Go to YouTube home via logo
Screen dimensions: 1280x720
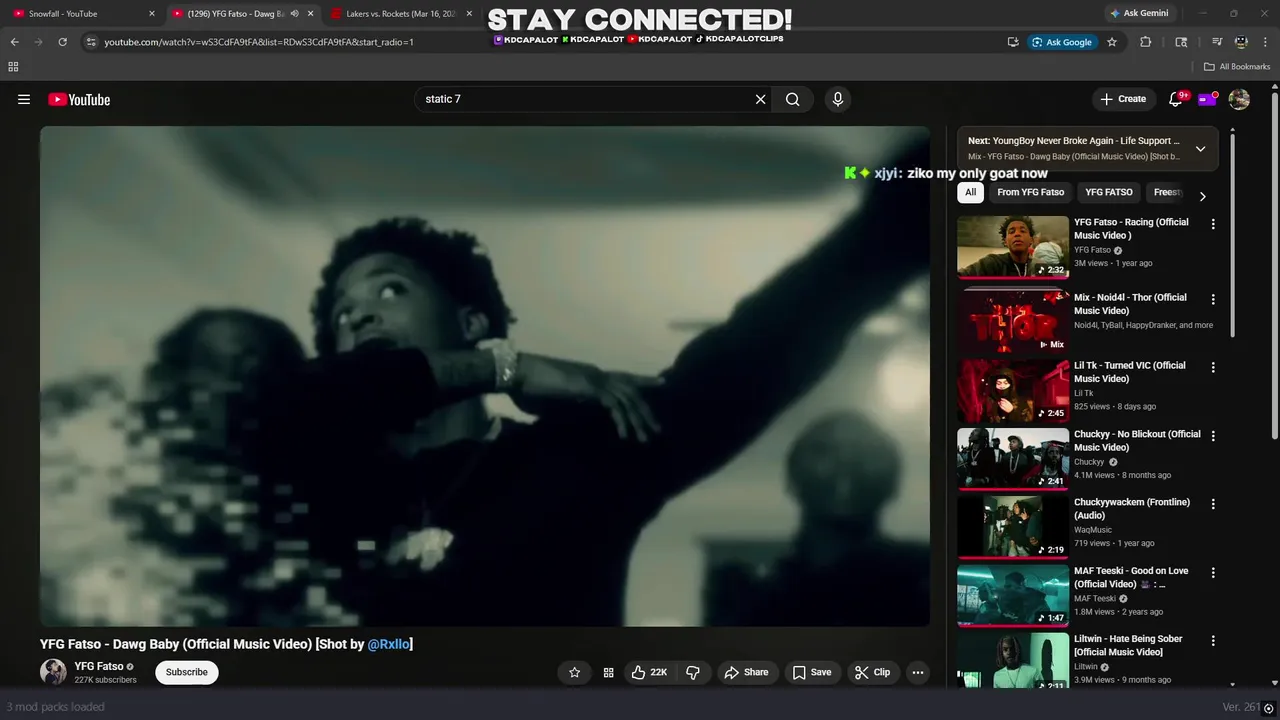[79, 99]
